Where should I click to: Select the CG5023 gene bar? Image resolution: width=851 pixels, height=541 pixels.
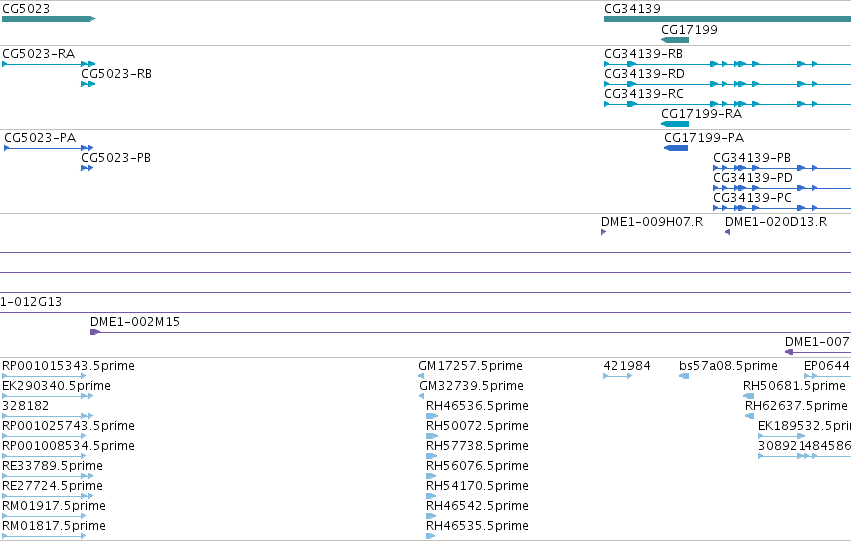tap(48, 19)
